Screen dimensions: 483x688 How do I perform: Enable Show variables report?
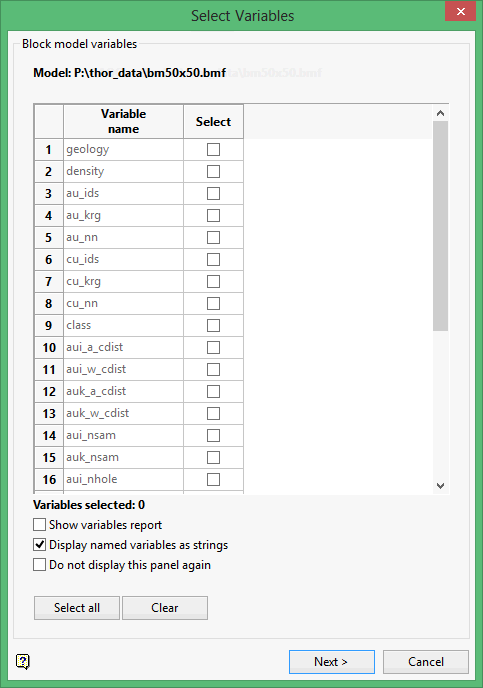coord(39,525)
